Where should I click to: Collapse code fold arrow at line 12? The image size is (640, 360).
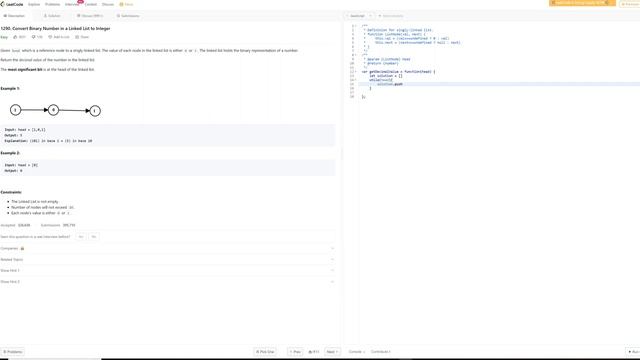coord(356,71)
